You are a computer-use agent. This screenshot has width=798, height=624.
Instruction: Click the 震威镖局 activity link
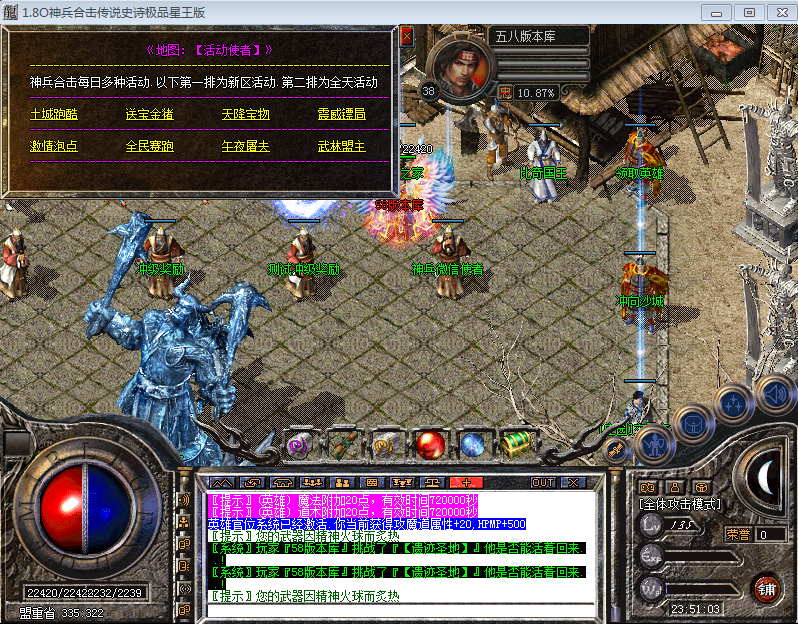(341, 114)
